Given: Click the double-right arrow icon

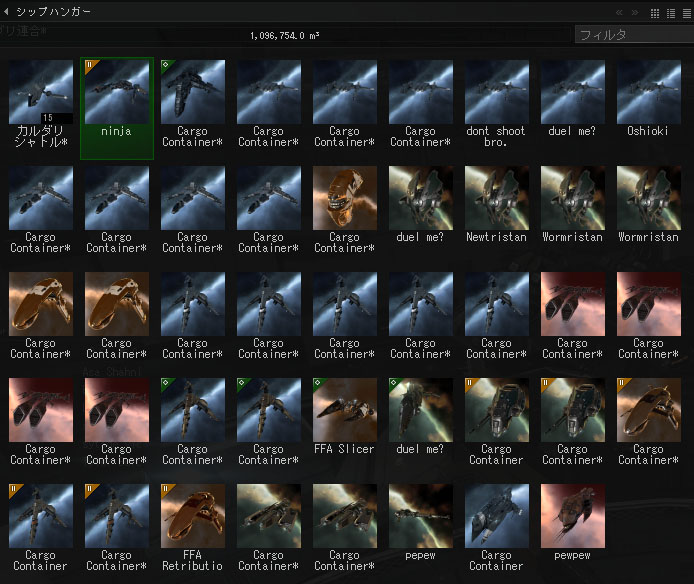Looking at the screenshot, I should pyautogui.click(x=635, y=13).
